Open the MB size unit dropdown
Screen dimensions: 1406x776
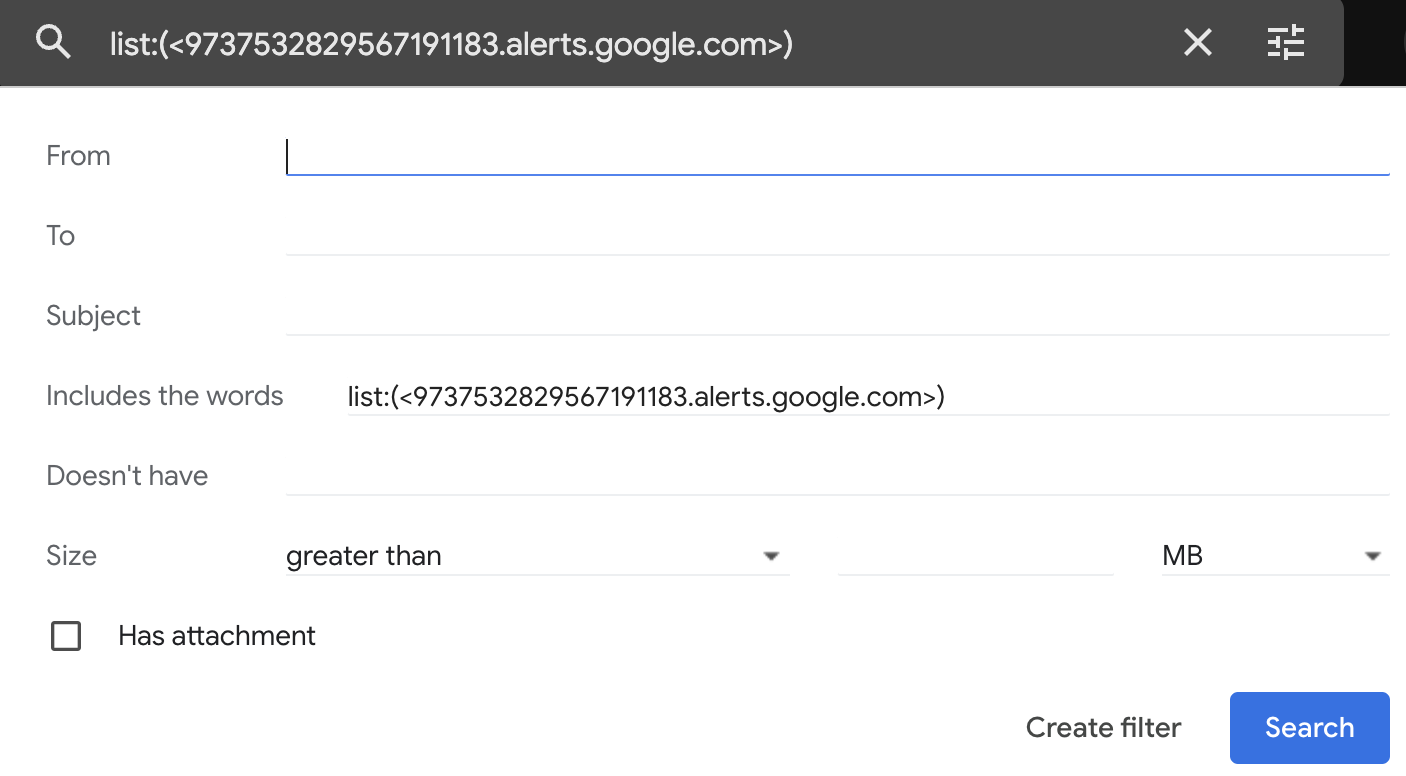[1274, 556]
